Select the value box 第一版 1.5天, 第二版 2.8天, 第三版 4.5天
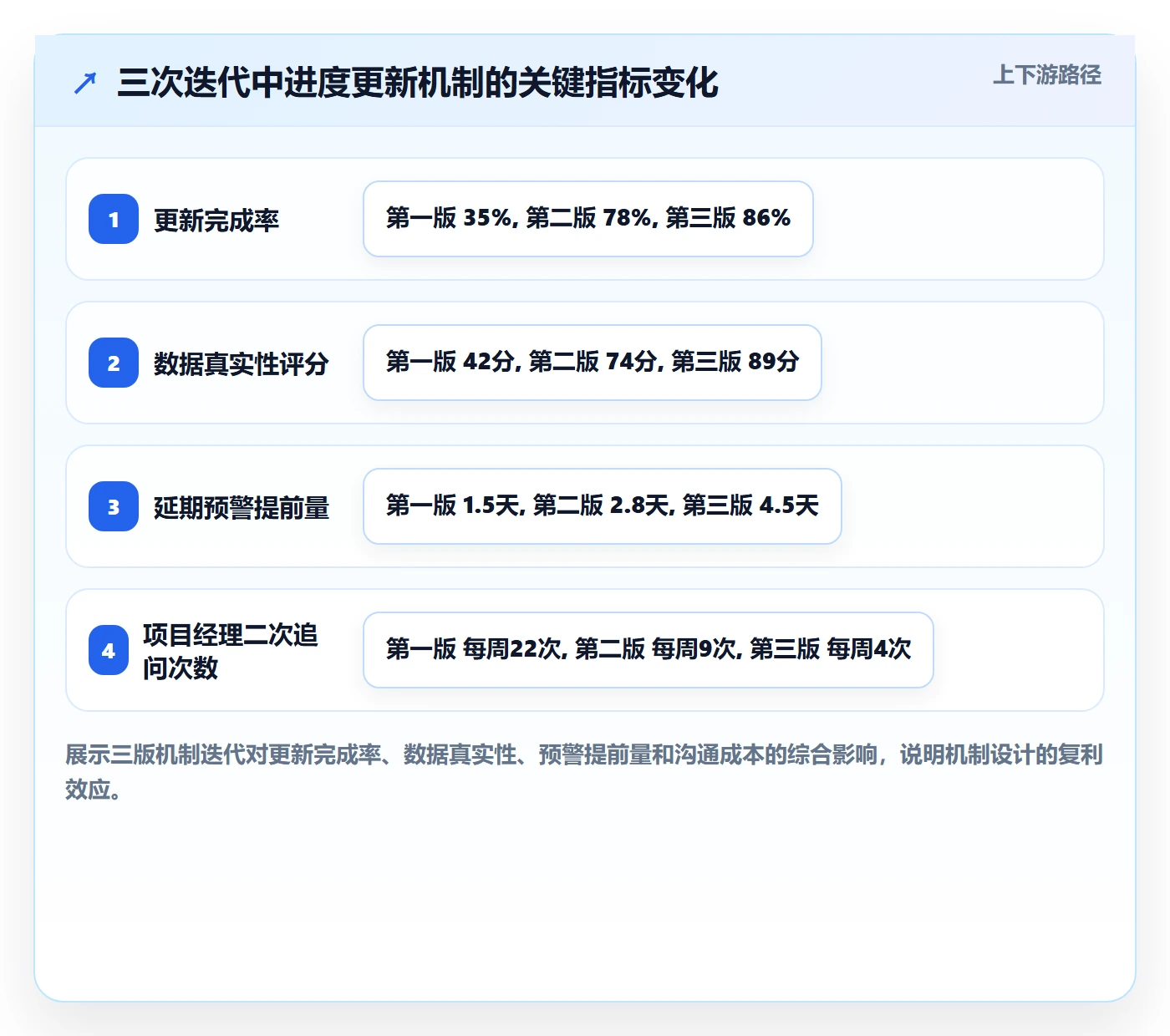The height and width of the screenshot is (1036, 1170). [x=603, y=506]
